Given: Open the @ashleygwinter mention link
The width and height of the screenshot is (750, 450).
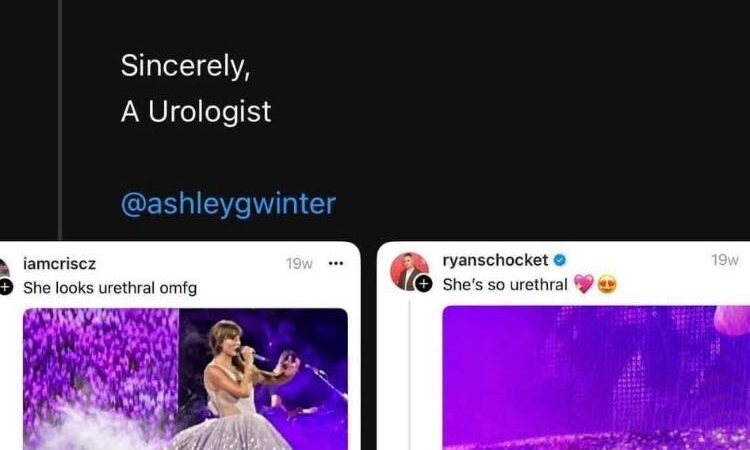Looking at the screenshot, I should (228, 205).
